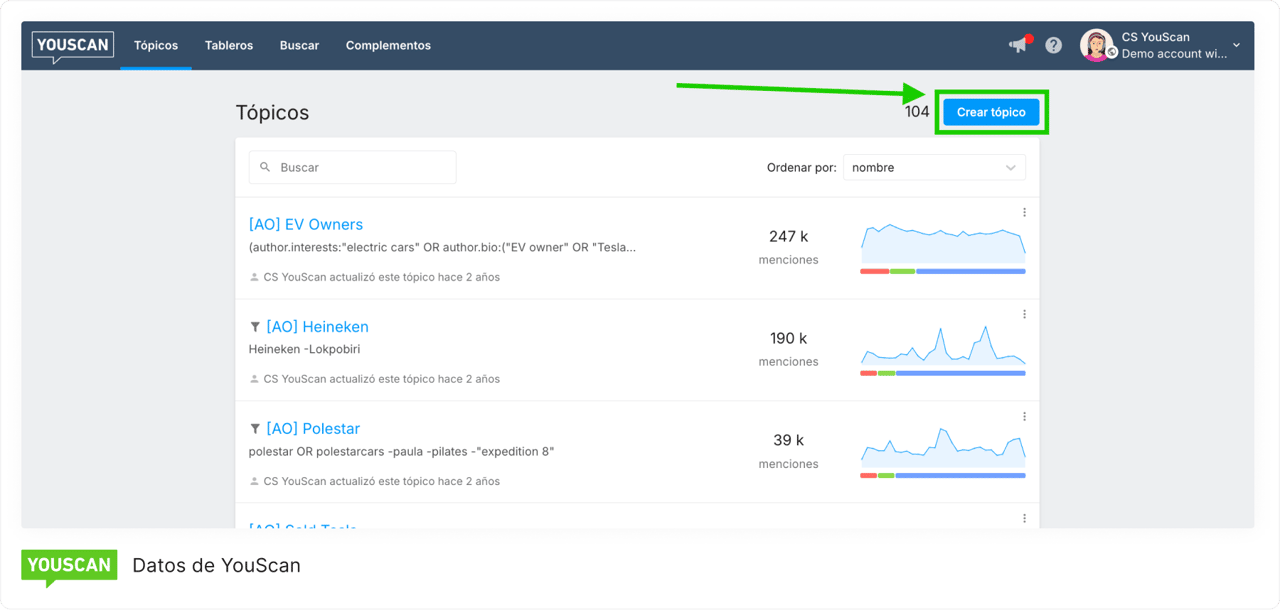The height and width of the screenshot is (610, 1280).
Task: Expand the "Ordenar por" nombre dropdown
Action: coord(933,168)
